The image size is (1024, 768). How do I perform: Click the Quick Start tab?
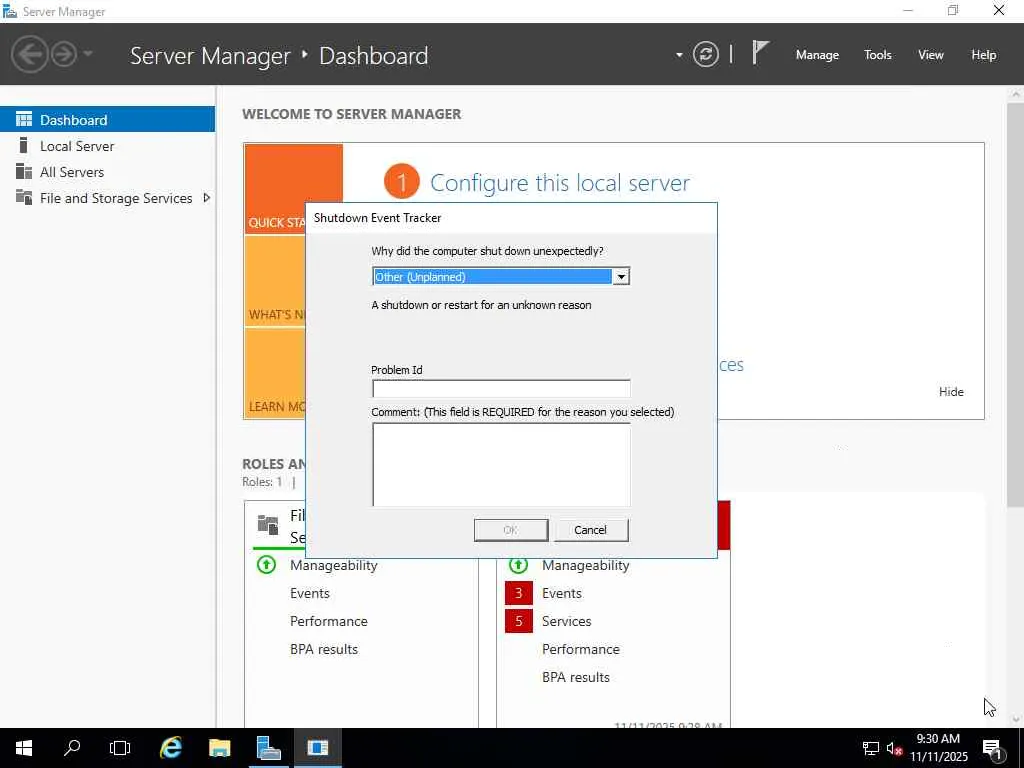tap(275, 189)
